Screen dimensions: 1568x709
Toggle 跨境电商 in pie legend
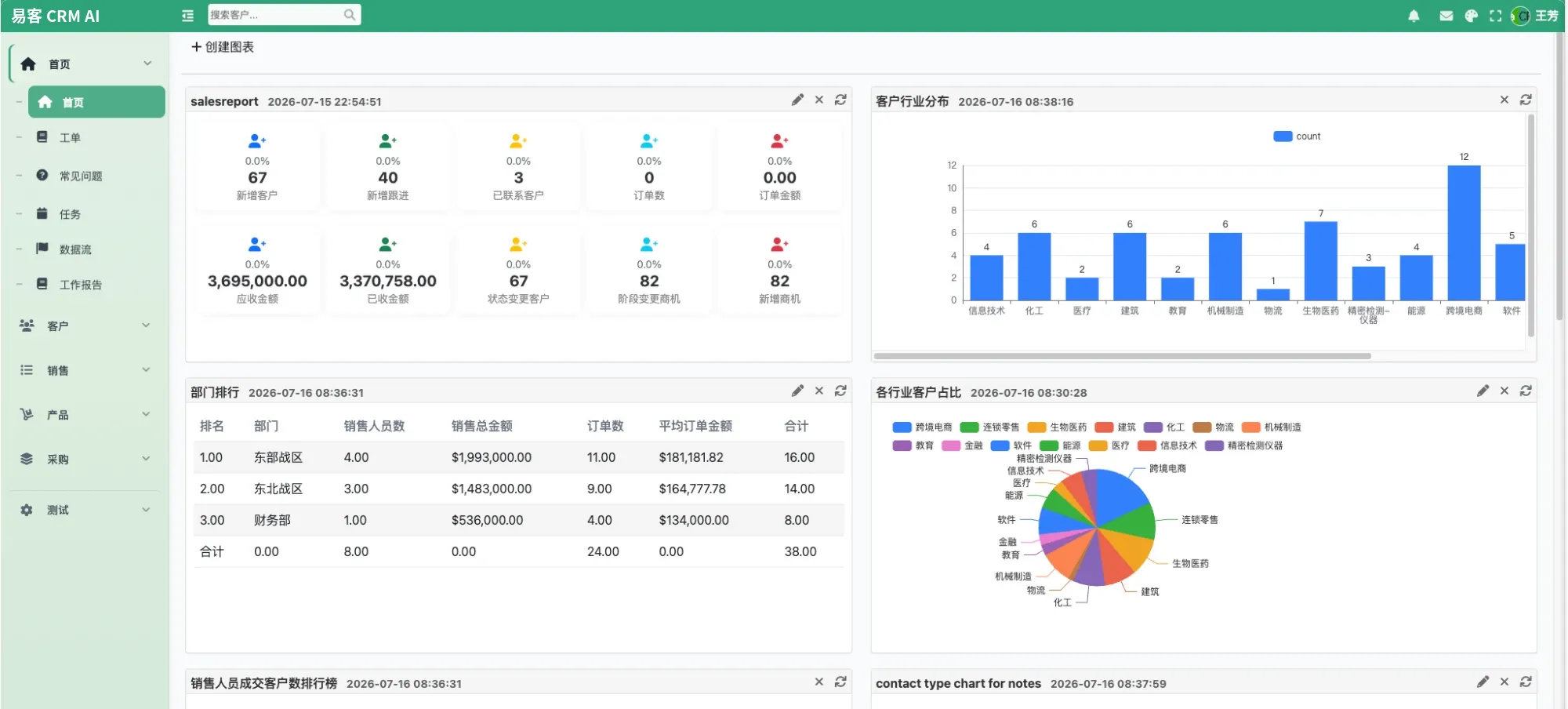click(922, 427)
